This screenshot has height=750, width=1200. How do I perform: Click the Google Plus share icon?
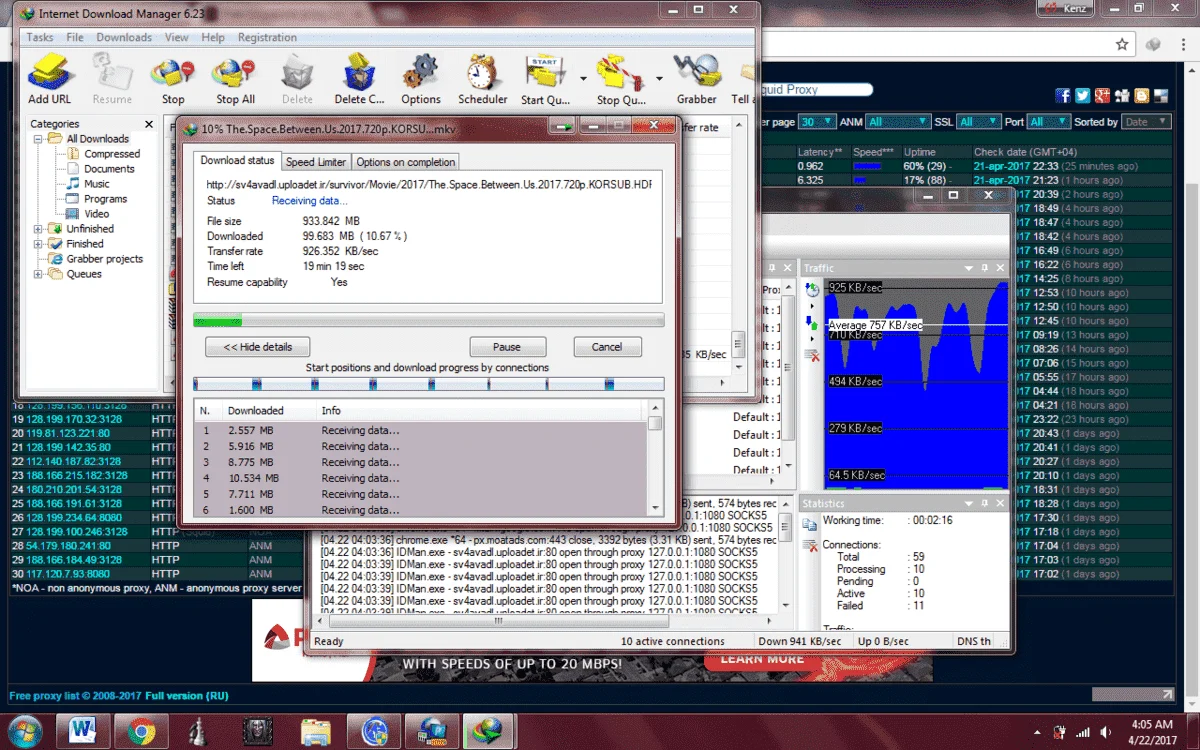coord(1102,95)
